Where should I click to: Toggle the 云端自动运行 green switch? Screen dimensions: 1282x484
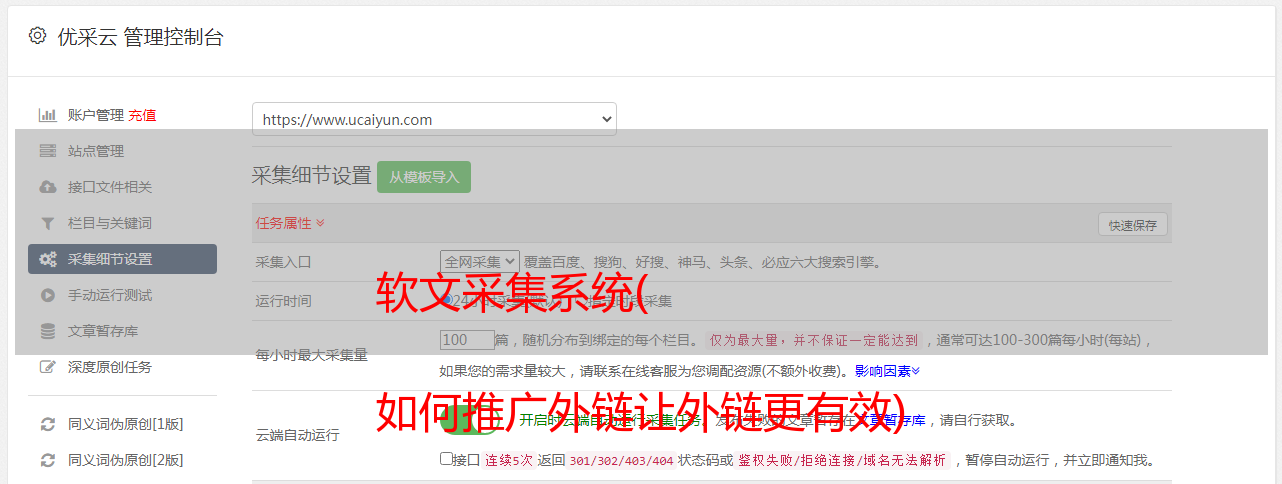(x=468, y=420)
